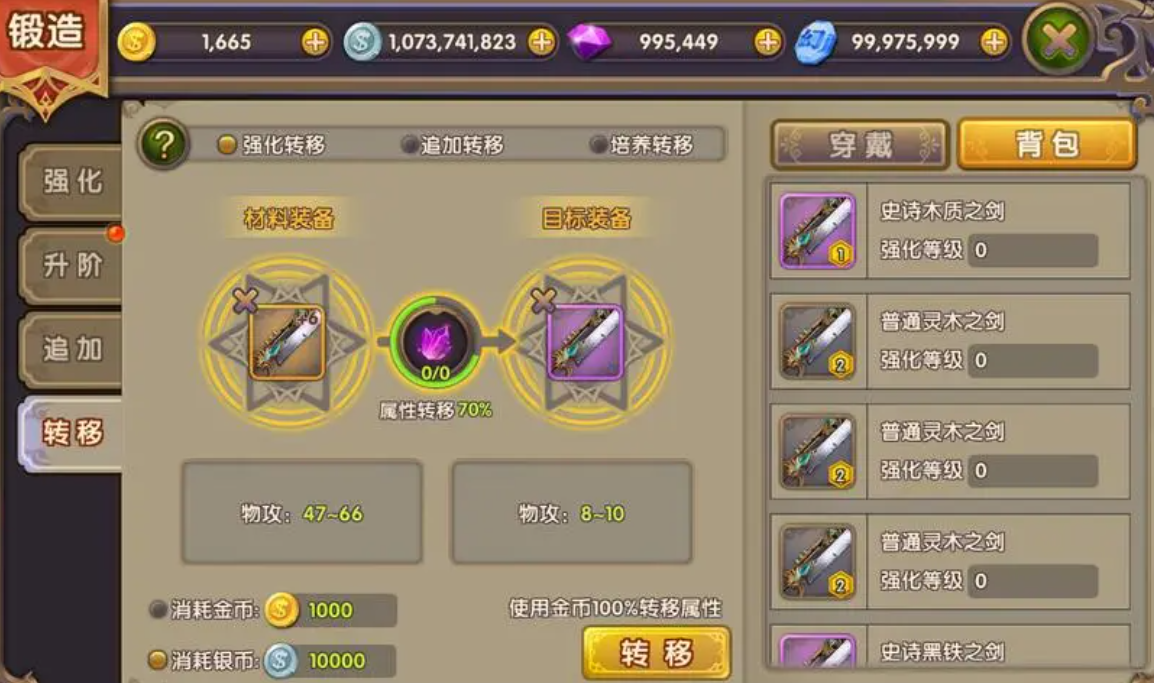The image size is (1154, 683).
Task: Open the 追加 side tab
Action: [x=71, y=350]
